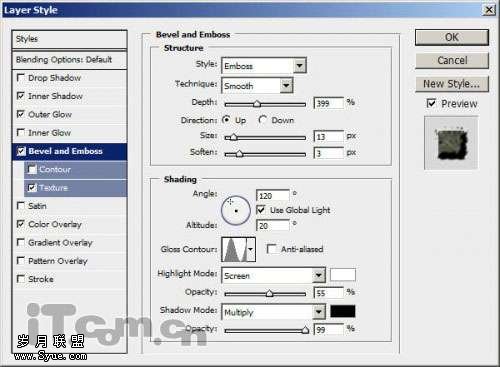Select Blending Options: Default
500x367 pixels.
tap(69, 60)
